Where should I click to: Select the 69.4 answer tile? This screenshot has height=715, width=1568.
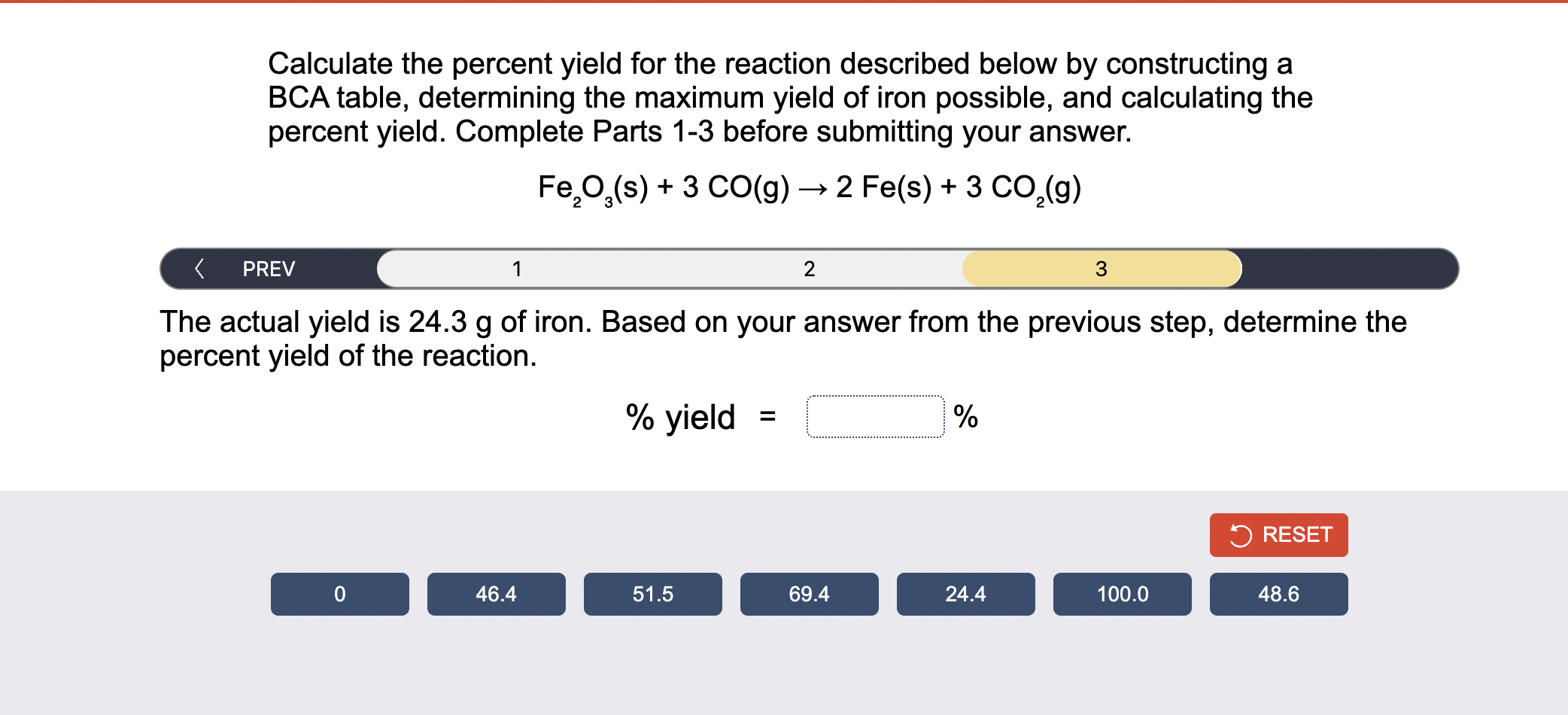click(x=809, y=594)
